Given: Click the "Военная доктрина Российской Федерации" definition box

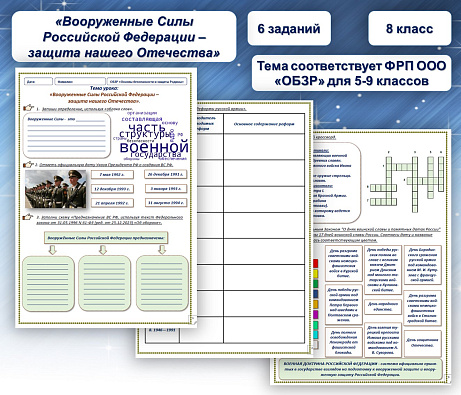Looking at the screenshot, I should [x=359, y=369].
